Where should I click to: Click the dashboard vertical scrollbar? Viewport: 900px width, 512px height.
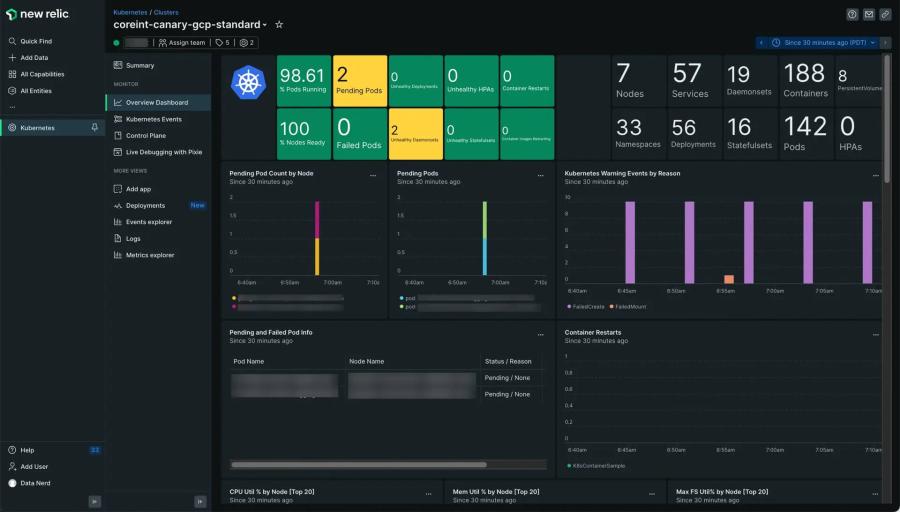[x=887, y=119]
